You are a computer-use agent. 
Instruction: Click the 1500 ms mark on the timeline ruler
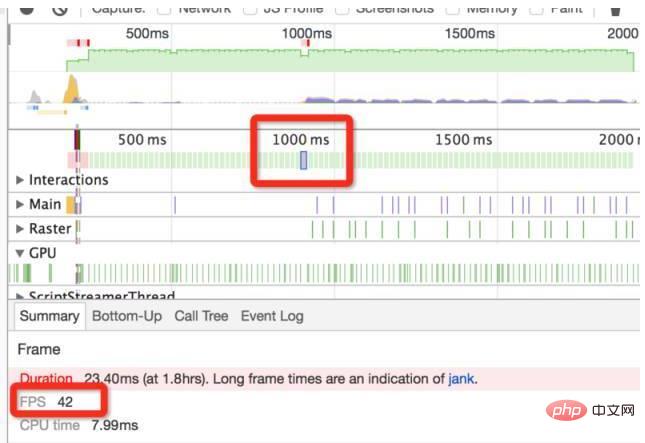click(464, 140)
